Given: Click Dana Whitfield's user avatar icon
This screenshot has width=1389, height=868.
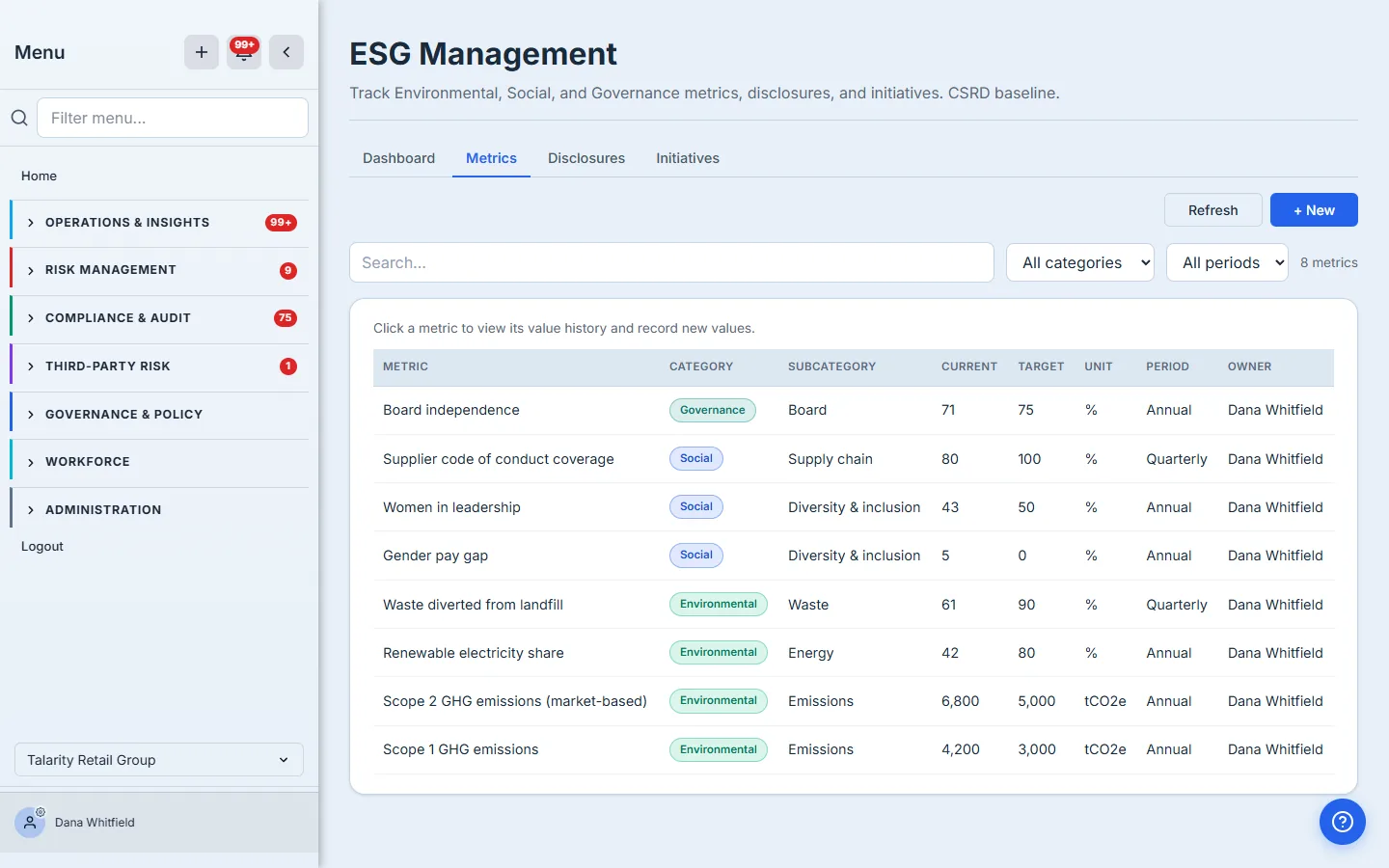Looking at the screenshot, I should pos(30,822).
